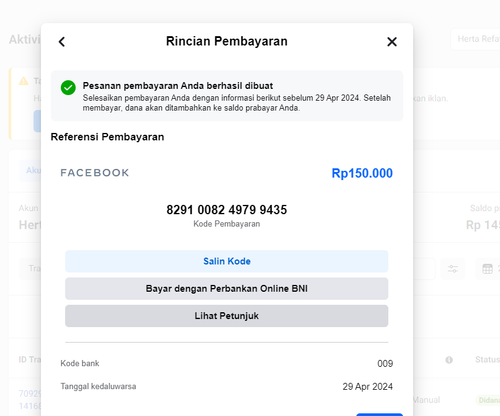Screen dimensions: 500x416
Task: Switch to the Aku tab behind dialog
Action: pos(32,170)
